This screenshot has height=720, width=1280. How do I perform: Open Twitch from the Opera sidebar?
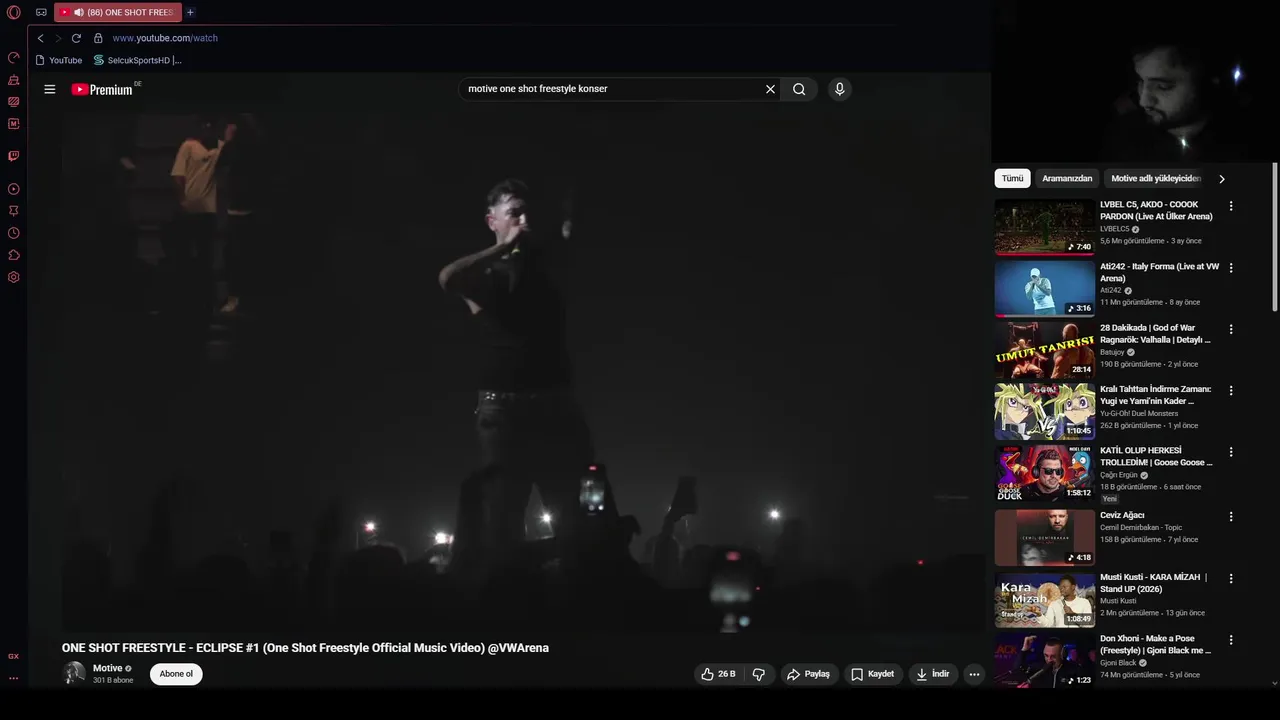[14, 156]
